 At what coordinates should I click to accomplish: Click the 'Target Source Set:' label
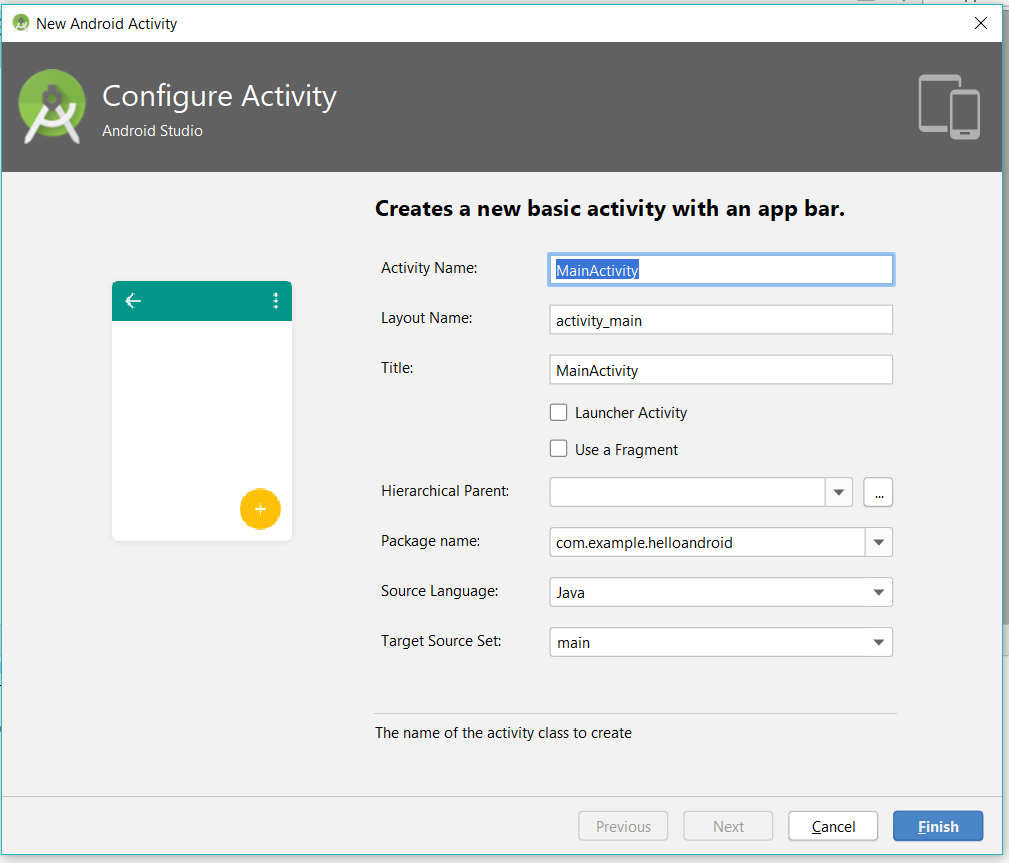(x=441, y=641)
